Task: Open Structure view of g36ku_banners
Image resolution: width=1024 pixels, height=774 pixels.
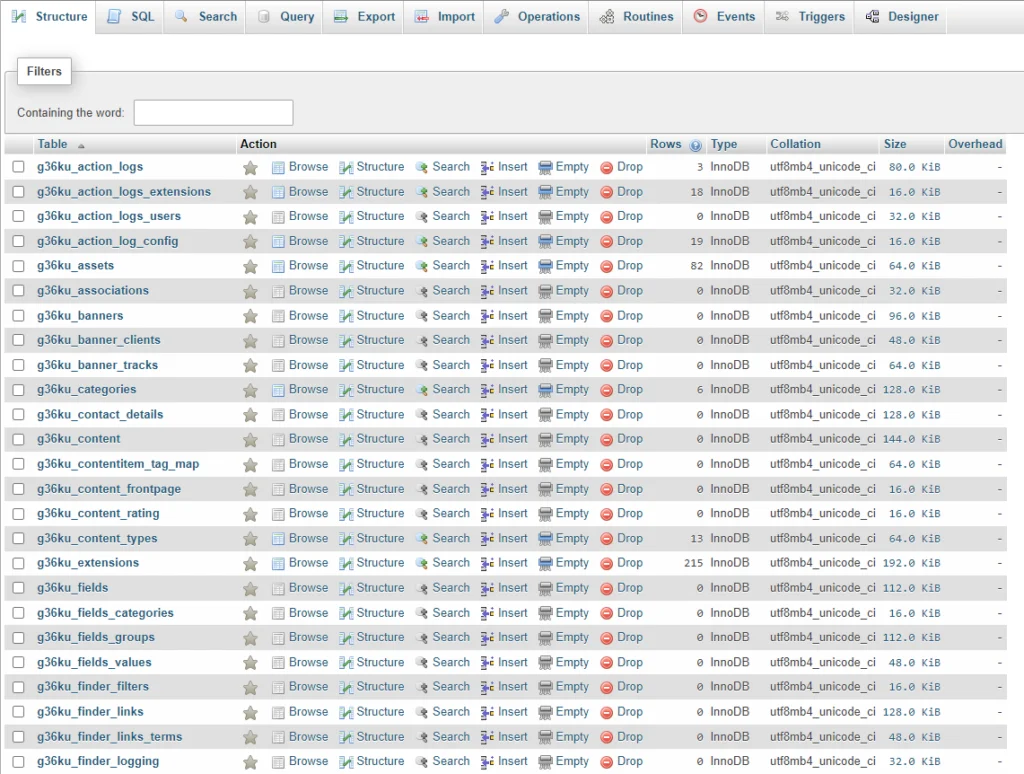Action: point(372,315)
